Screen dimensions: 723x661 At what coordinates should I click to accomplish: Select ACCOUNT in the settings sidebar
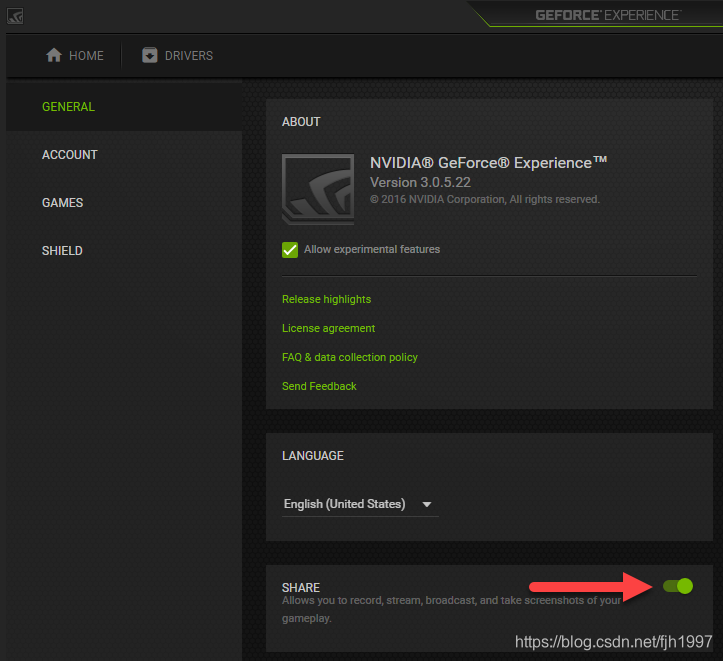[x=124, y=155]
